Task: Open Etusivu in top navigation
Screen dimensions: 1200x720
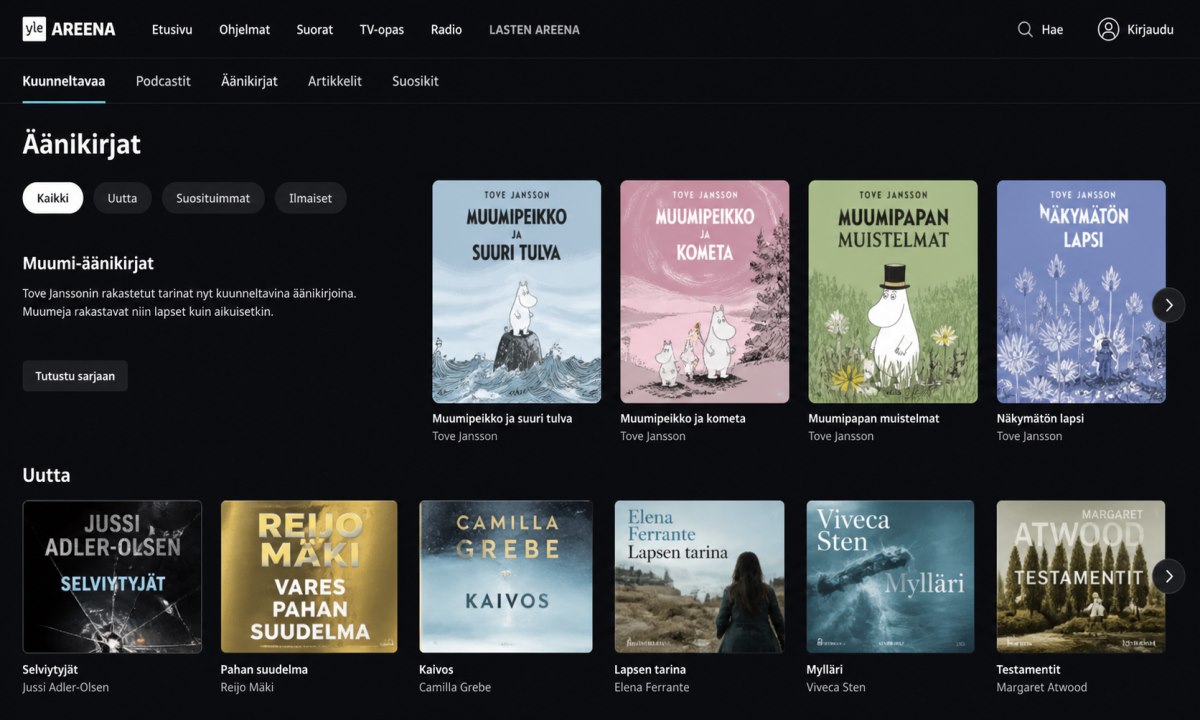Action: click(x=172, y=29)
